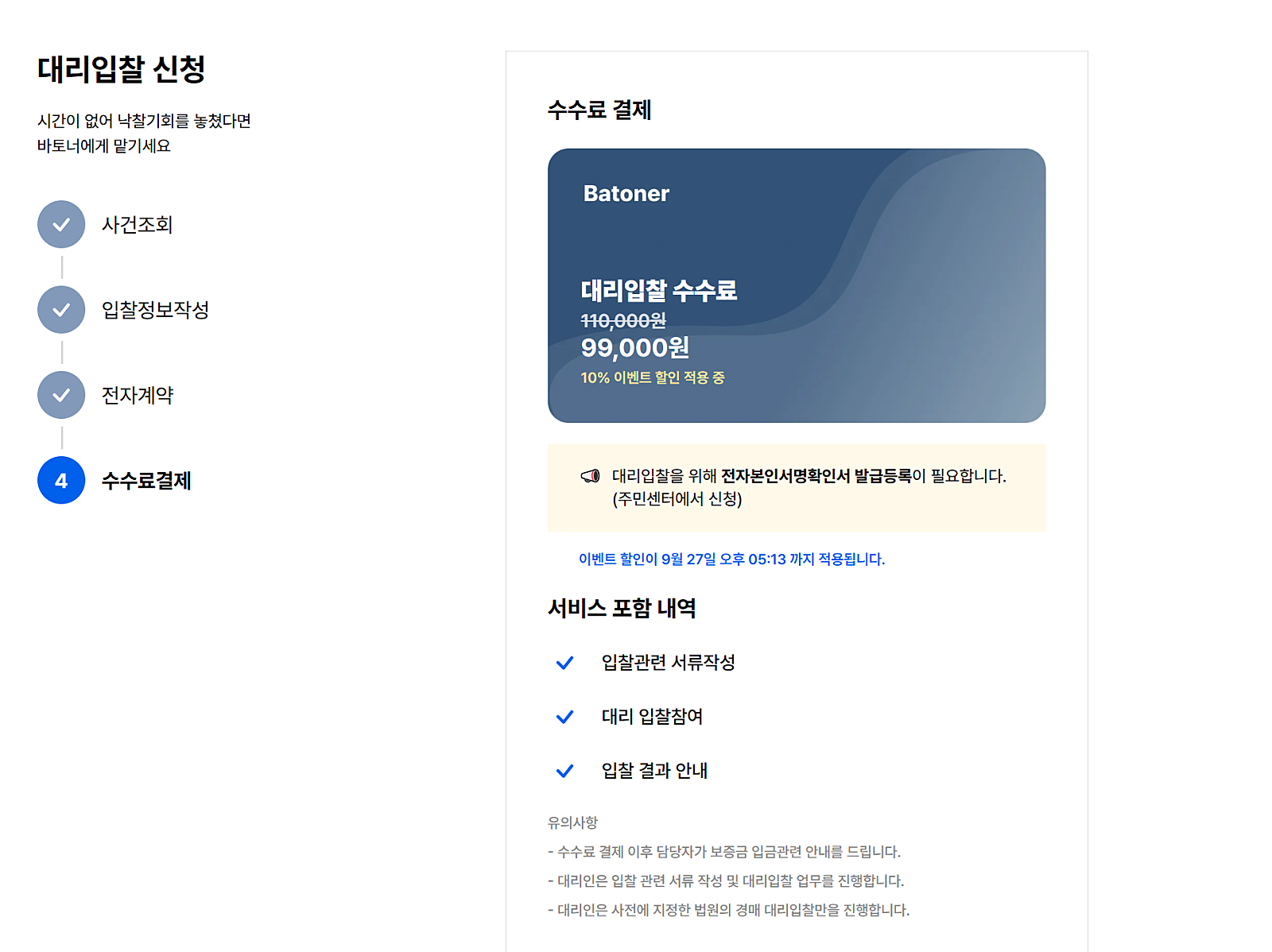
Task: Click the 서류 작성 및 대리입찰 업무 caution line
Action: [x=726, y=880]
